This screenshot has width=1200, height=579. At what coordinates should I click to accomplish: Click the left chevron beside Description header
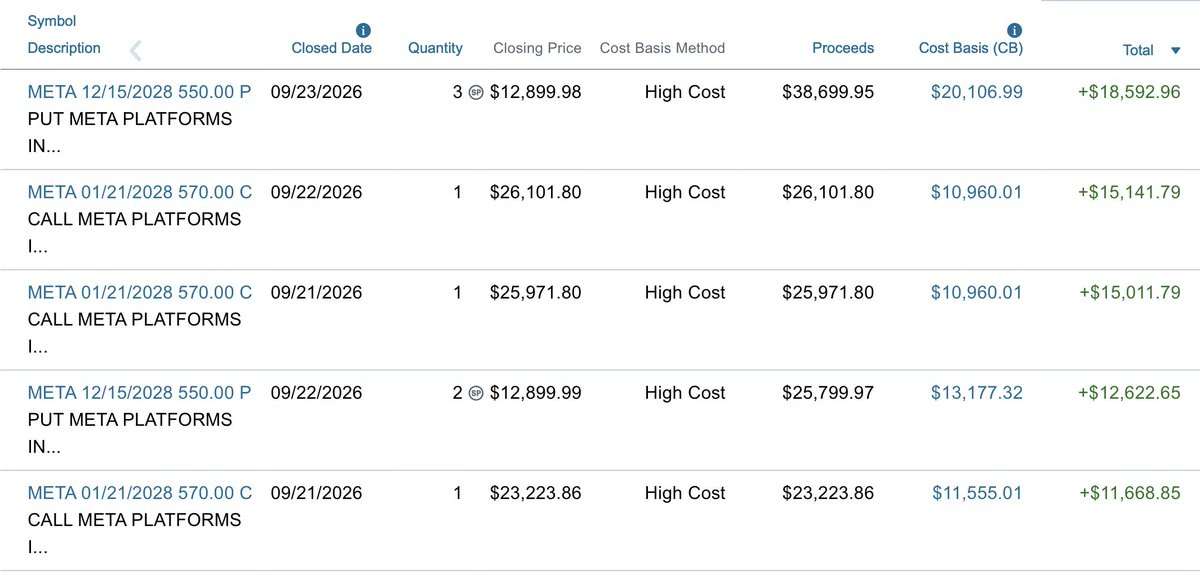click(136, 50)
